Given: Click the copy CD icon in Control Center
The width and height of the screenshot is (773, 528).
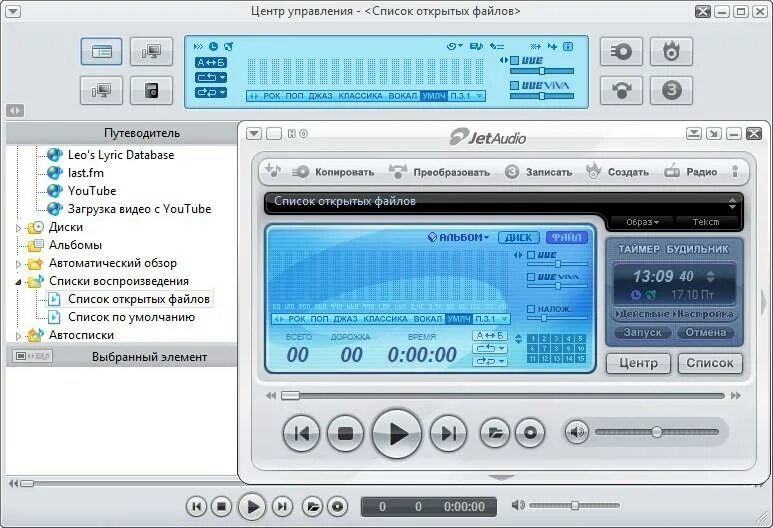Looking at the screenshot, I should tap(621, 51).
